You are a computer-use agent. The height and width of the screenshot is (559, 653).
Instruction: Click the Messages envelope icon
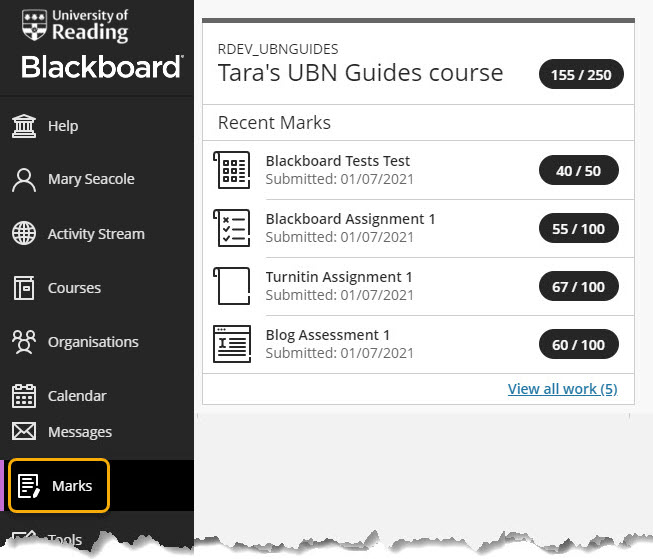24,432
